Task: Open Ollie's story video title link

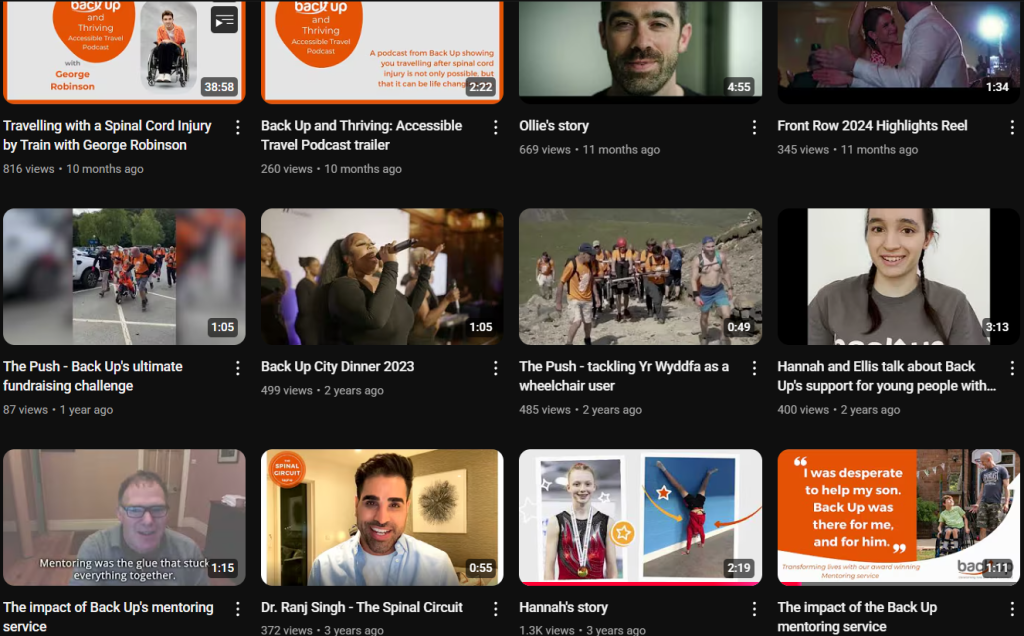Action: (554, 126)
